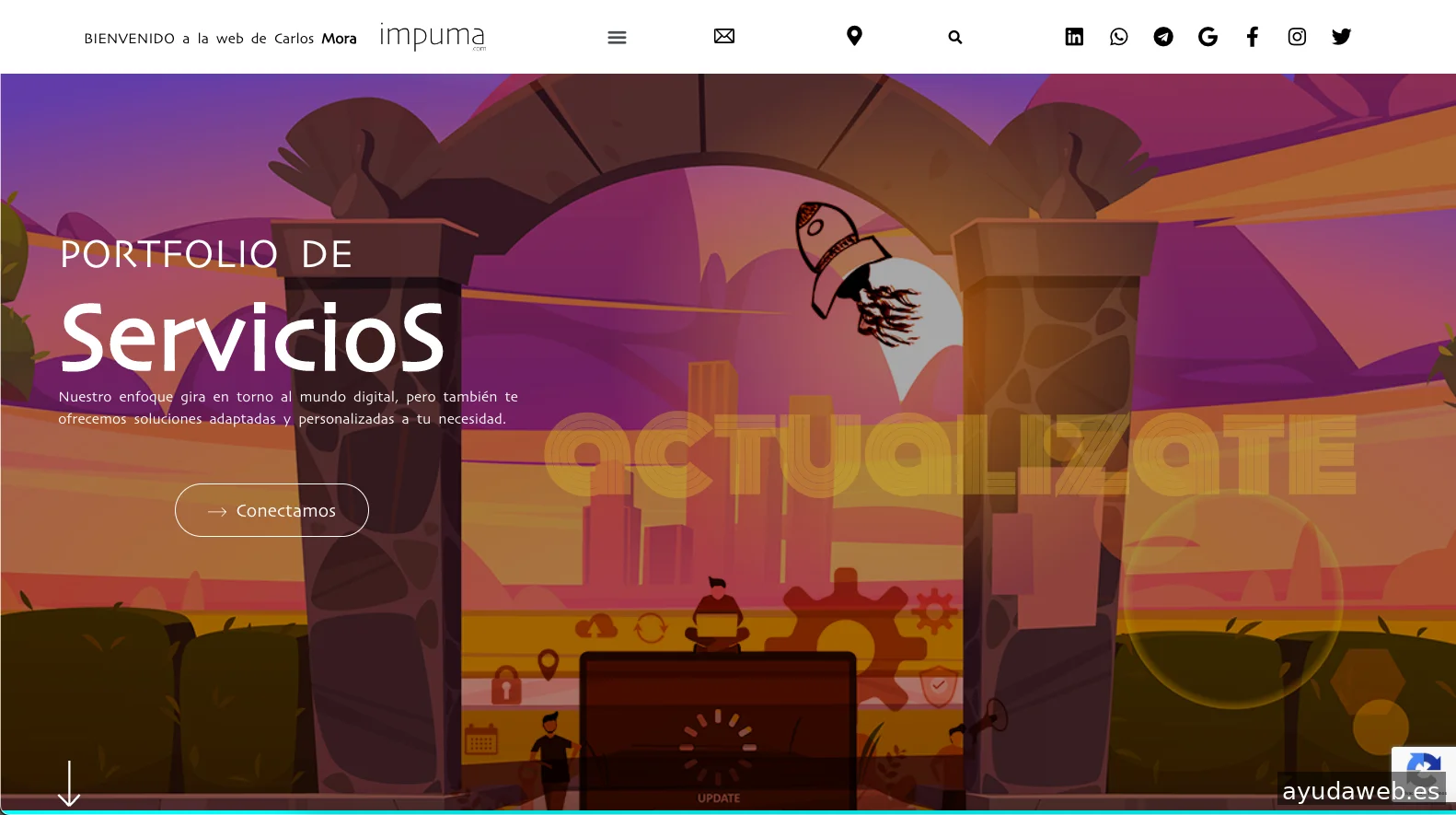Click the ACTUALIZATE graphic text
The height and width of the screenshot is (815, 1456).
coord(948,455)
